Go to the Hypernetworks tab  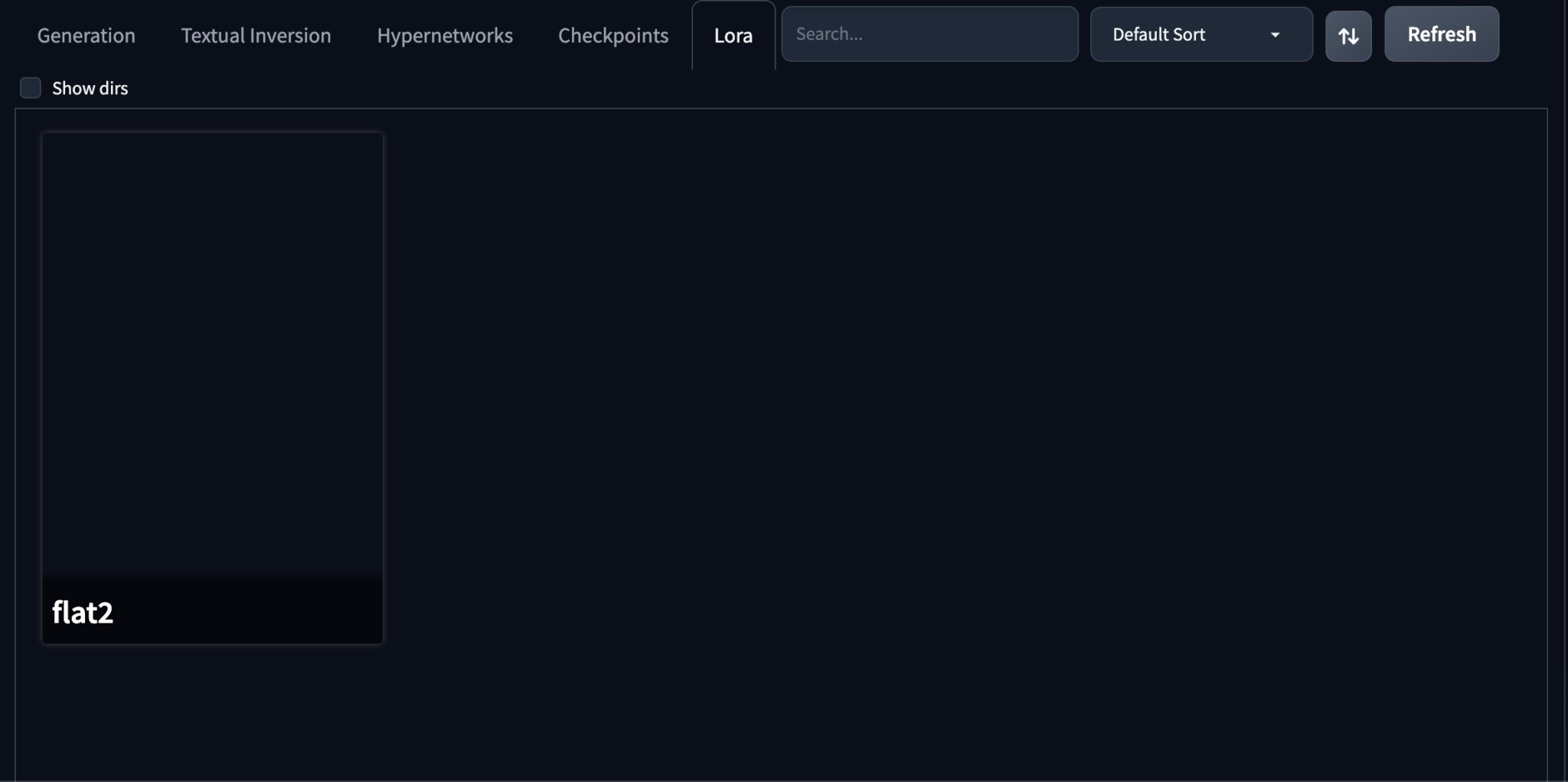coord(445,35)
